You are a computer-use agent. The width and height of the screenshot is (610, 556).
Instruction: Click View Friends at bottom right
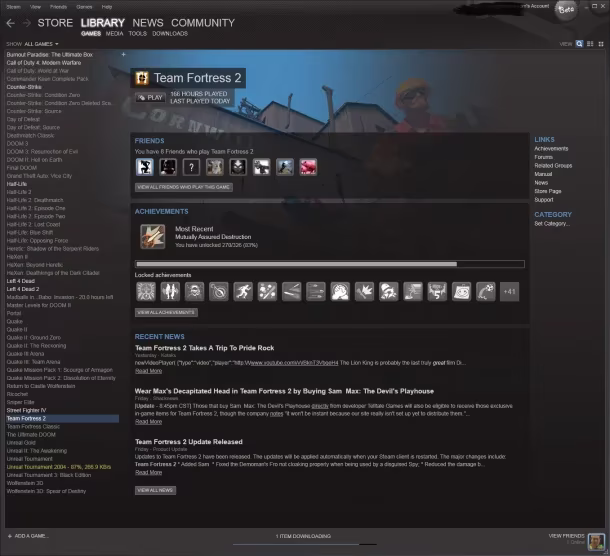pos(566,536)
